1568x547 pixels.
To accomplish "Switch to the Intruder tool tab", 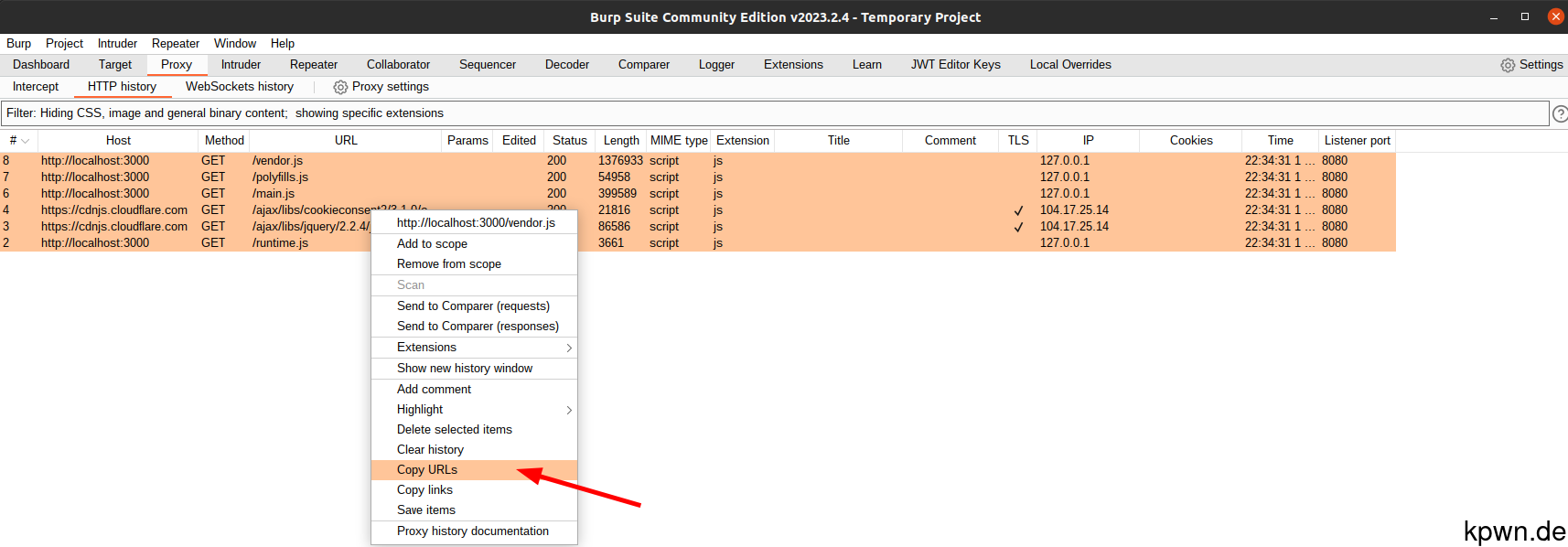I will pos(241,65).
